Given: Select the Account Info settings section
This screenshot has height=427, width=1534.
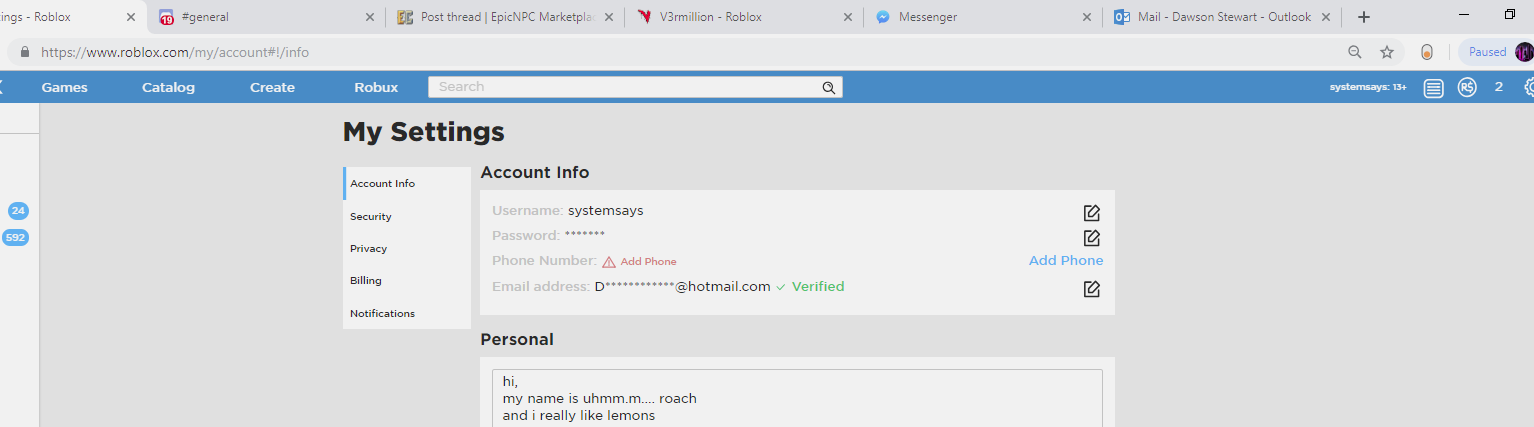Looking at the screenshot, I should pos(407,184).
